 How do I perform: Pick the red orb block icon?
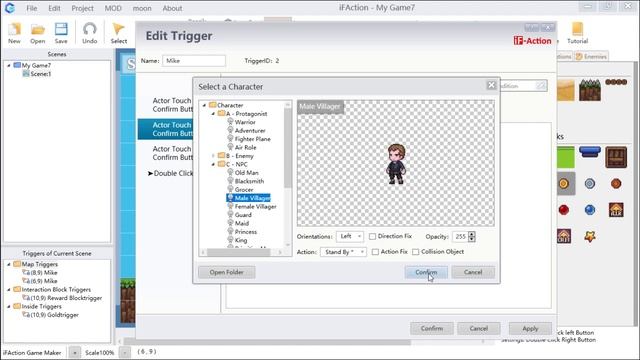click(x=564, y=210)
